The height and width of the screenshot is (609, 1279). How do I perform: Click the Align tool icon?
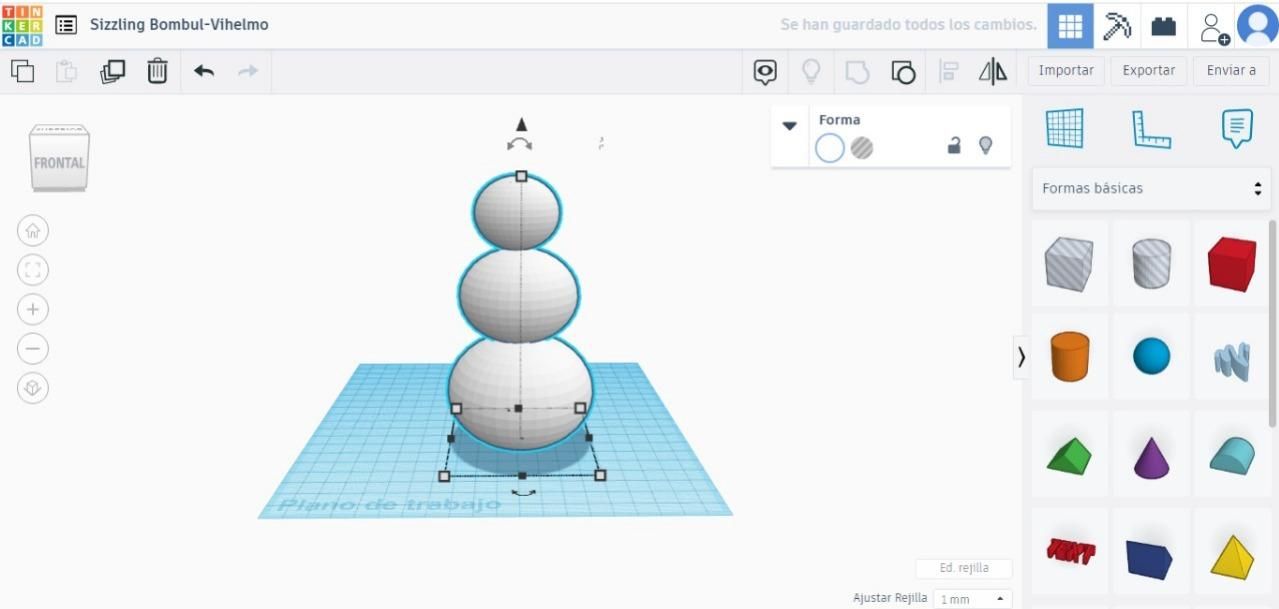[x=948, y=71]
